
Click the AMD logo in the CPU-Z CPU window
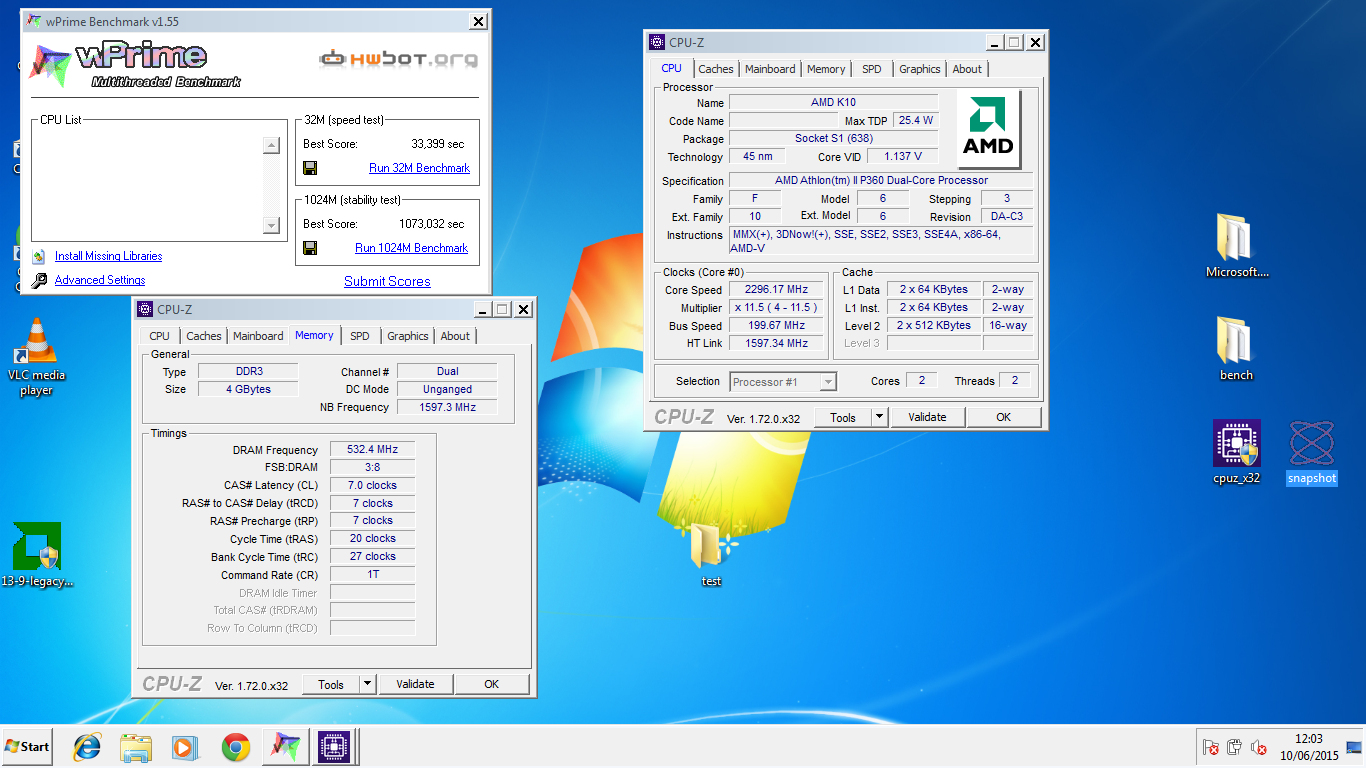988,129
